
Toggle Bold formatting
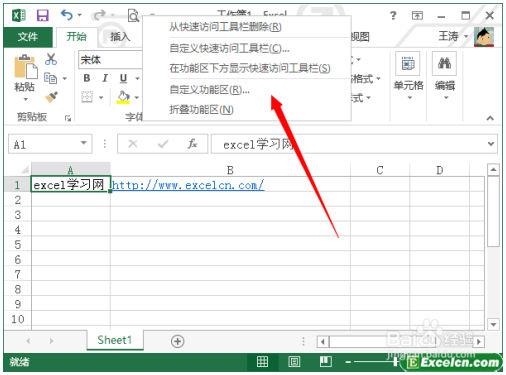pos(87,78)
